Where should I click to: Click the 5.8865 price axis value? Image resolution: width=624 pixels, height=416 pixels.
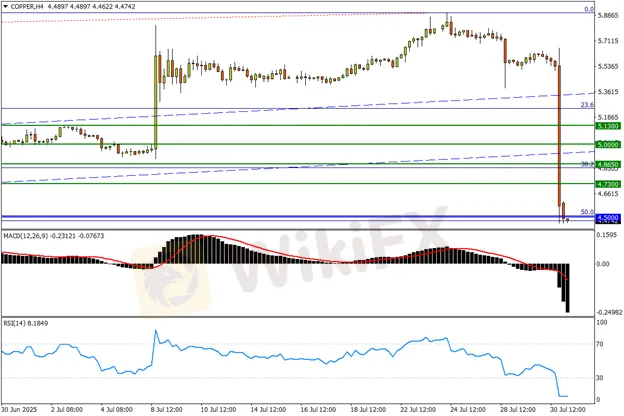(608, 15)
